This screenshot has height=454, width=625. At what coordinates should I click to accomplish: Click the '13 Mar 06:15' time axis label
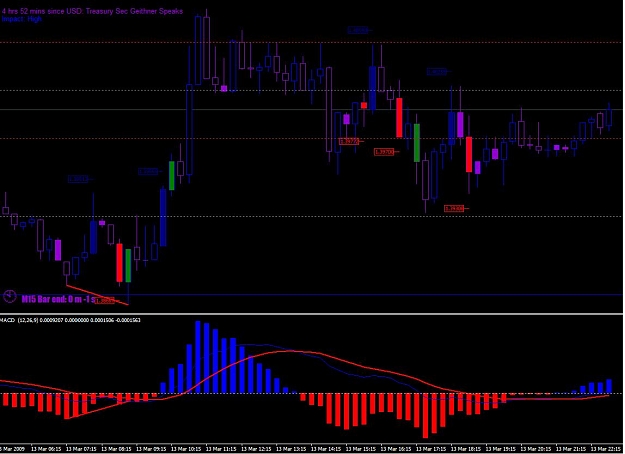click(x=46, y=449)
